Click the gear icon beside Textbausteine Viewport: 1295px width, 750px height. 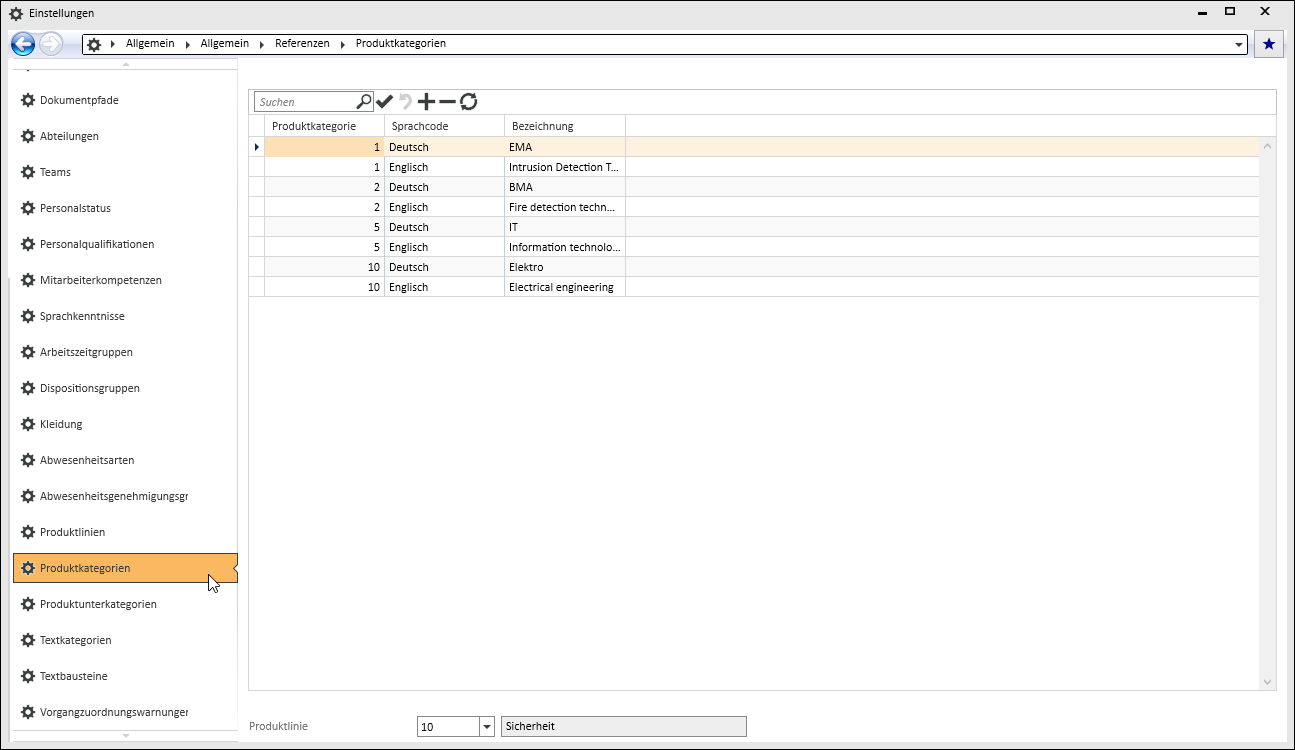pos(28,676)
